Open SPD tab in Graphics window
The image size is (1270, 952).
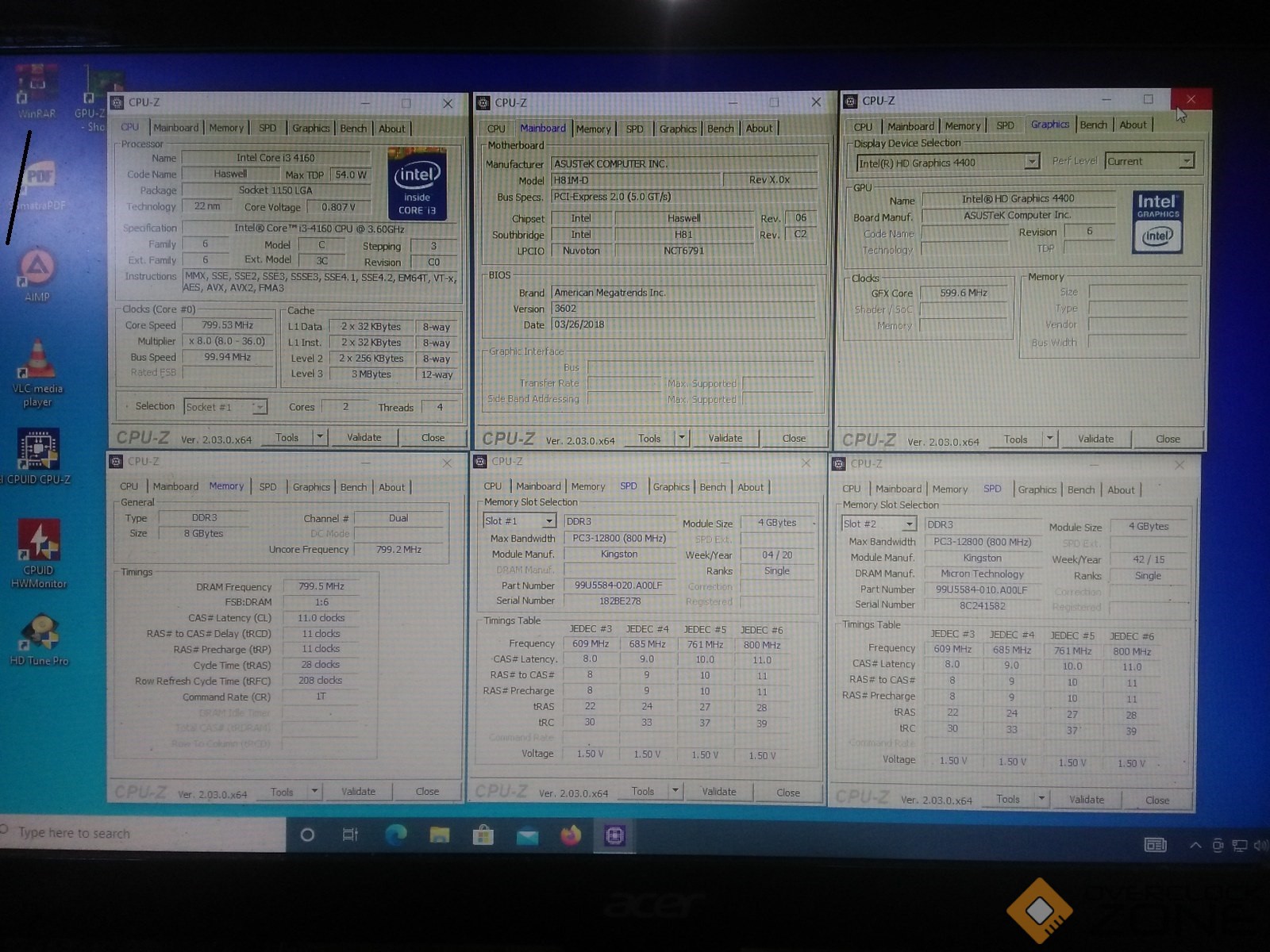(x=1005, y=125)
